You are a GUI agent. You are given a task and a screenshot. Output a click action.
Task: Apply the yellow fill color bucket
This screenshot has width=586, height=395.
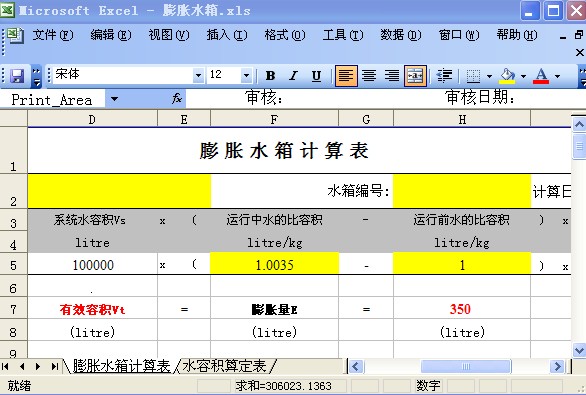[x=507, y=76]
